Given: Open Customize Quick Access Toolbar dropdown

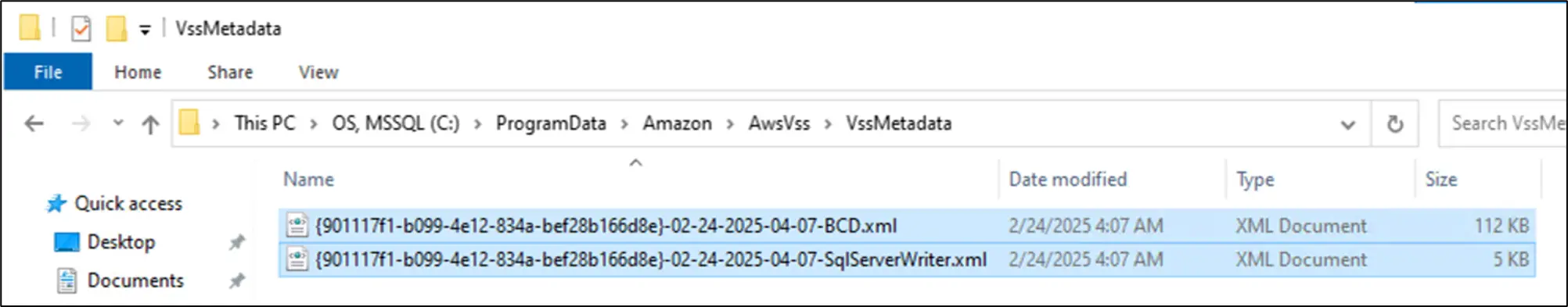Looking at the screenshot, I should click(145, 30).
